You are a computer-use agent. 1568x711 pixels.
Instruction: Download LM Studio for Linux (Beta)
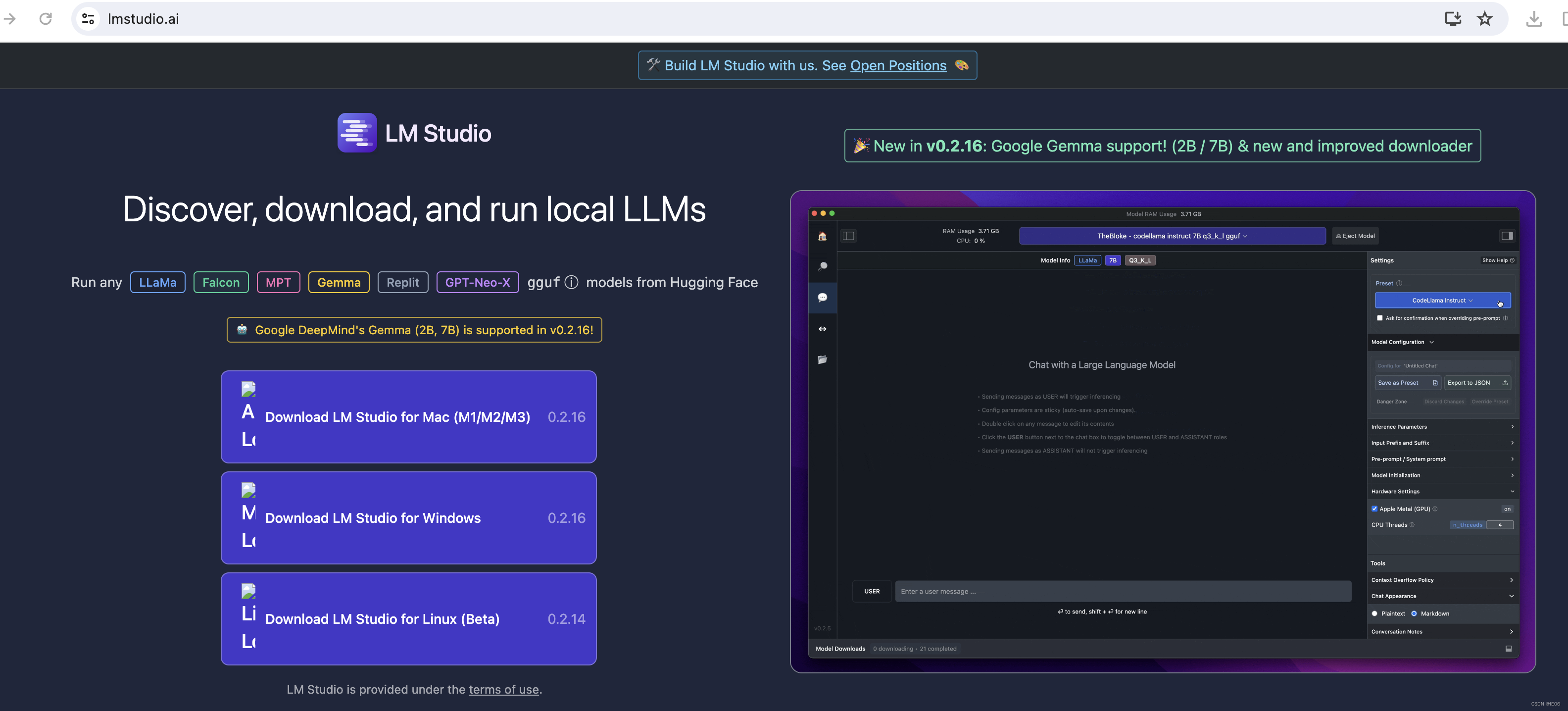coord(408,619)
